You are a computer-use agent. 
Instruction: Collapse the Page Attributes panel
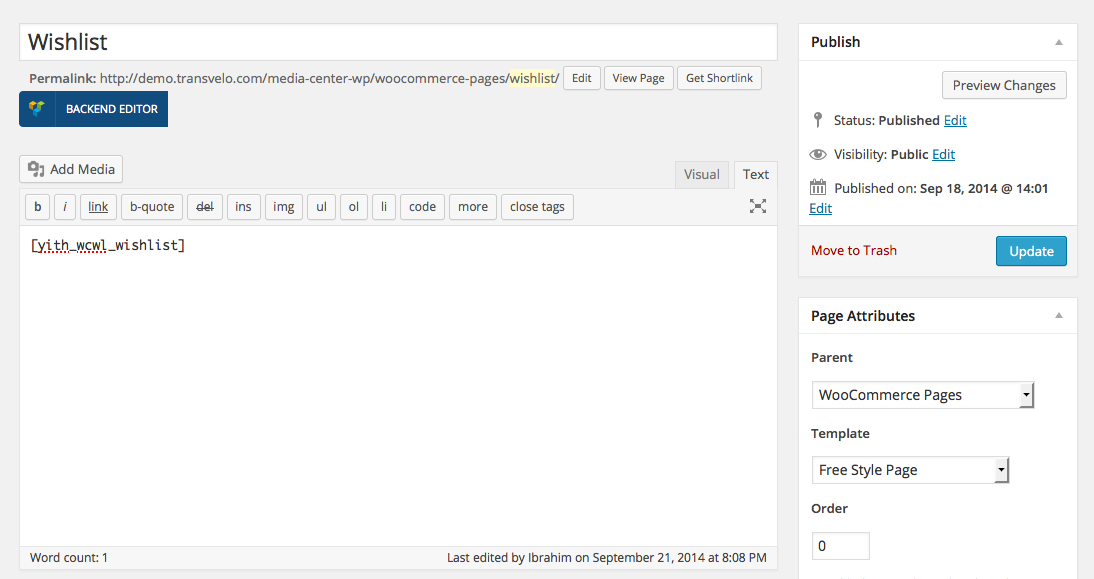point(1058,316)
